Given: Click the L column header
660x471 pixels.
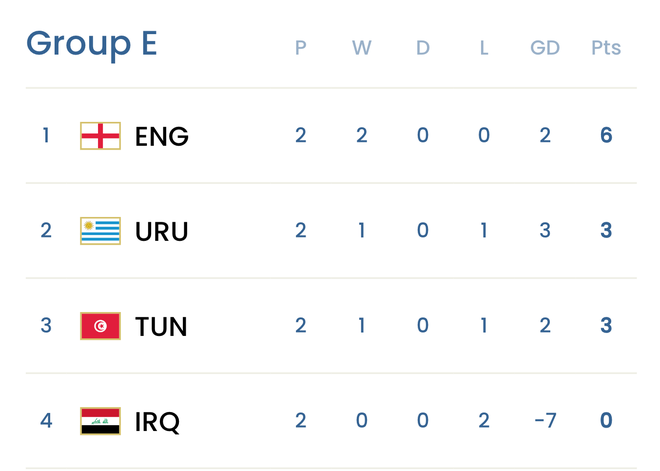Looking at the screenshot, I should coord(484,48).
